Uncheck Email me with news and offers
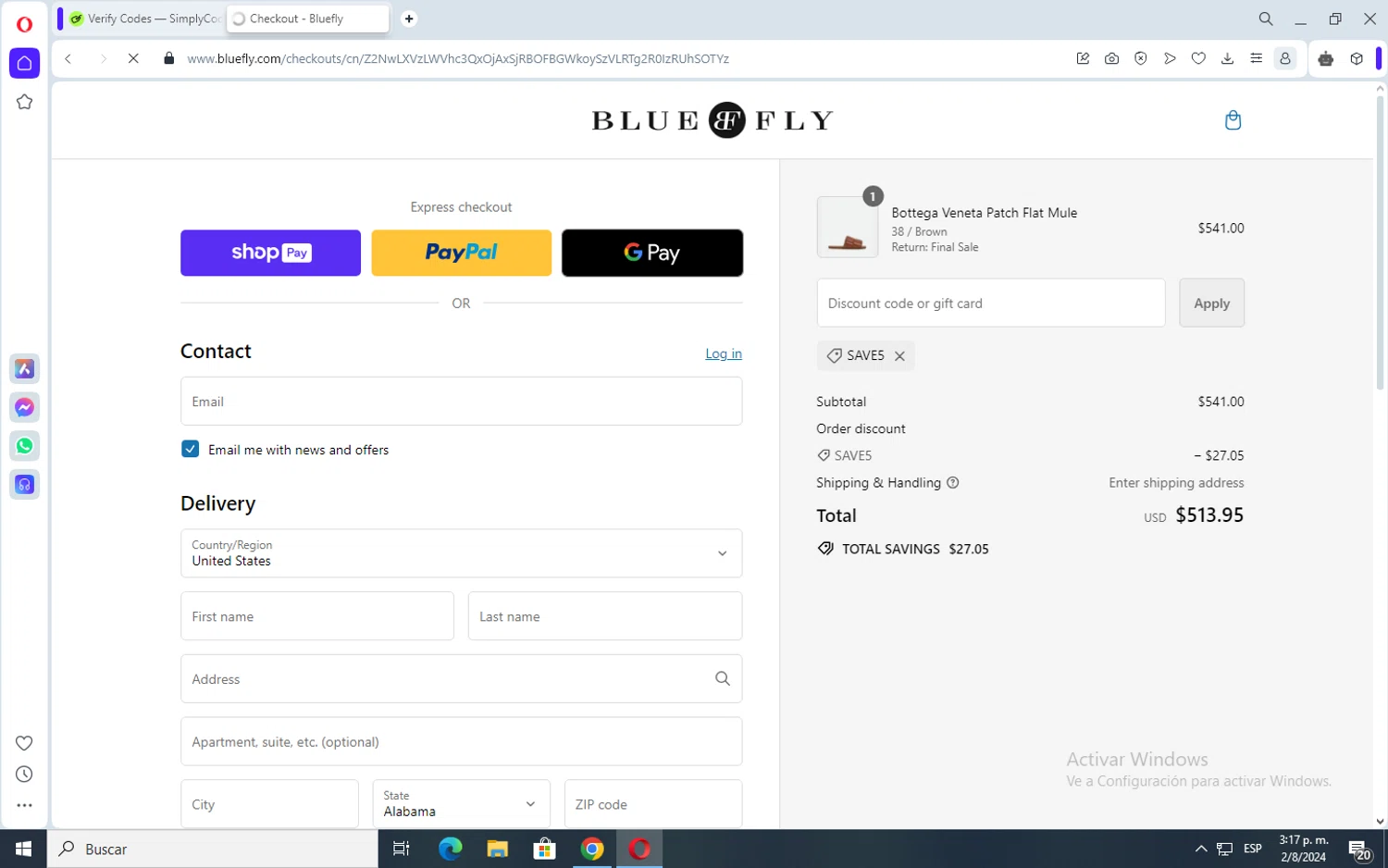 [190, 449]
